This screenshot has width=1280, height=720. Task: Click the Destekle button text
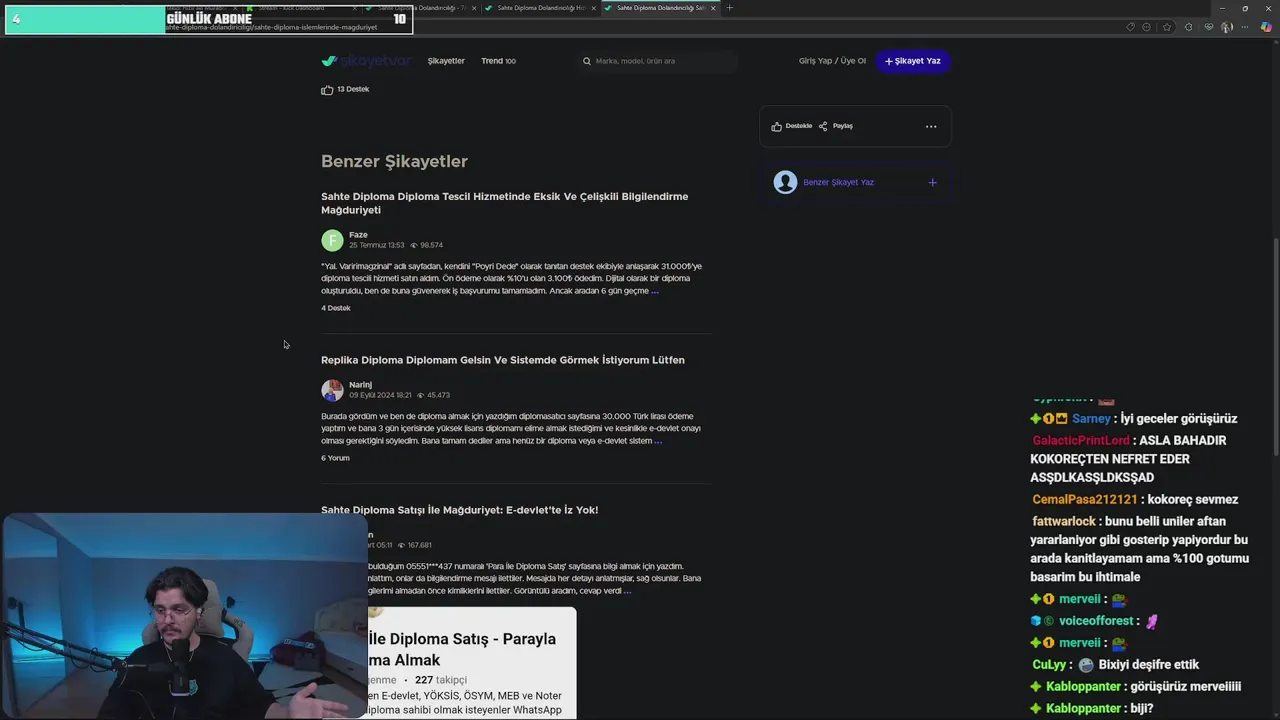click(799, 126)
